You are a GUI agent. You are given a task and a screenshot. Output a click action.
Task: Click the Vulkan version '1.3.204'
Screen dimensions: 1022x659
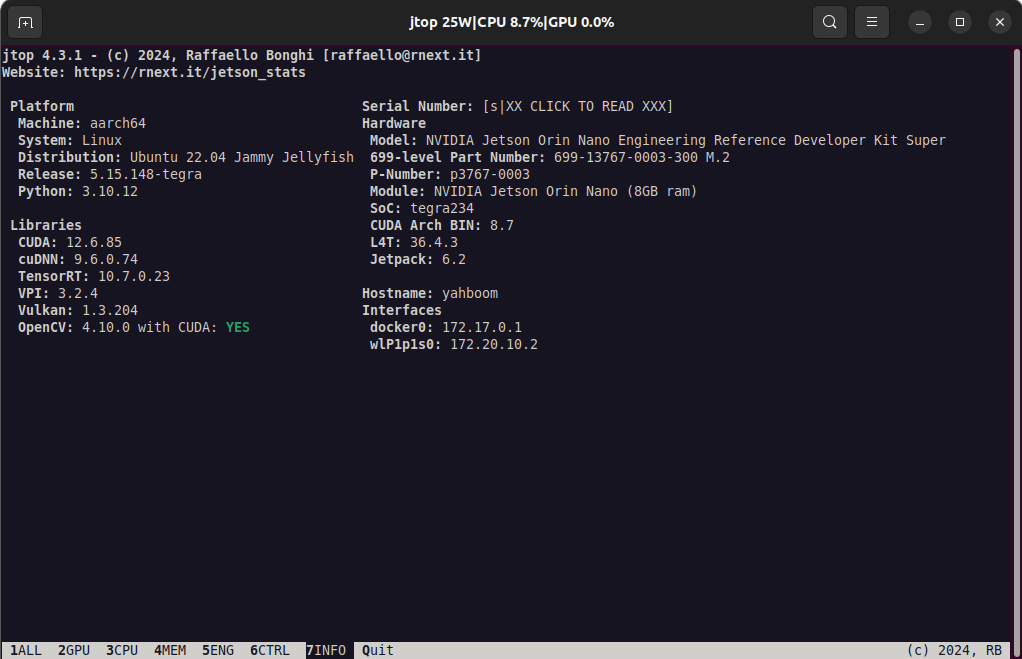(110, 310)
